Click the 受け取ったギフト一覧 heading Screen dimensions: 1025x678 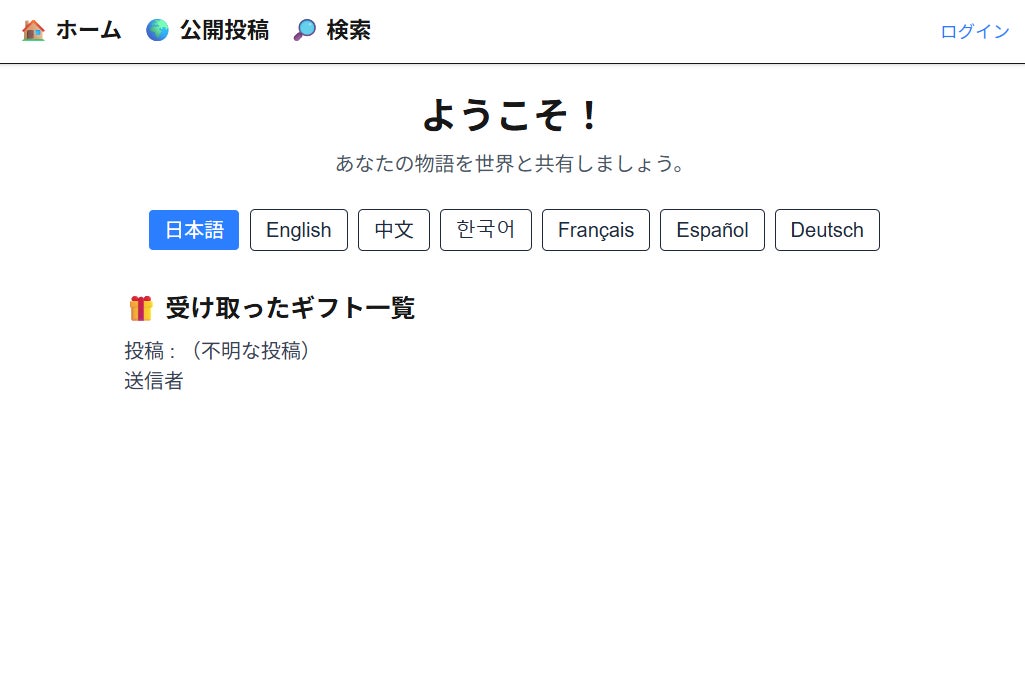tap(290, 308)
